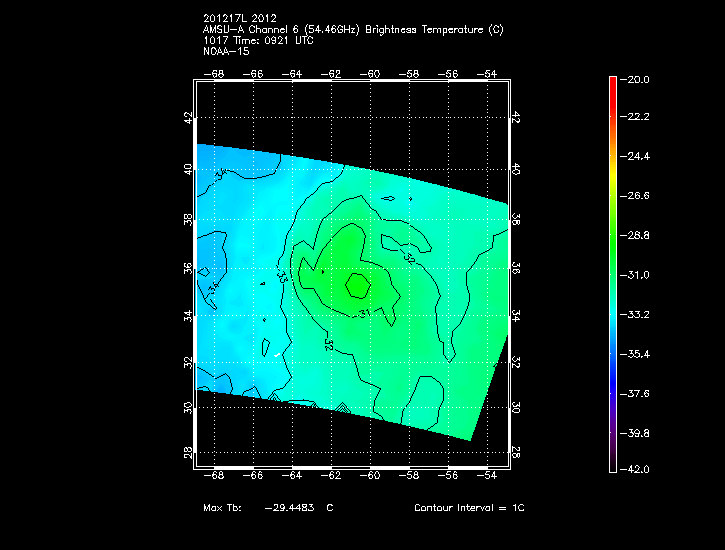The width and height of the screenshot is (725, 550).
Task: Click the -68 longitude tick on the top axis
Action: 215,73
